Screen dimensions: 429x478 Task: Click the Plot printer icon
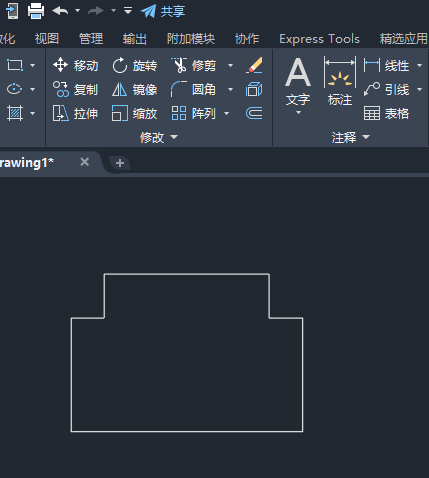[36, 11]
